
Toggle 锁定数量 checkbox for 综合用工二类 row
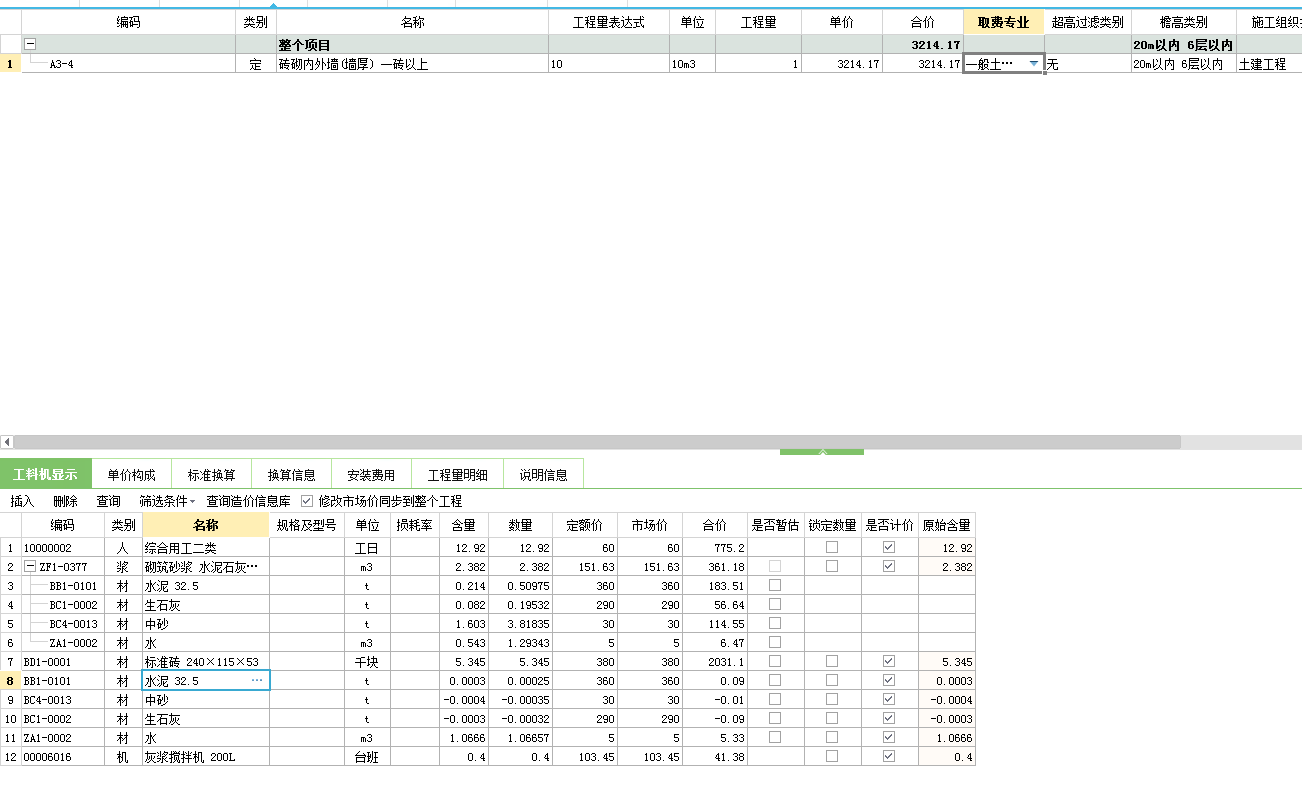[x=832, y=548]
